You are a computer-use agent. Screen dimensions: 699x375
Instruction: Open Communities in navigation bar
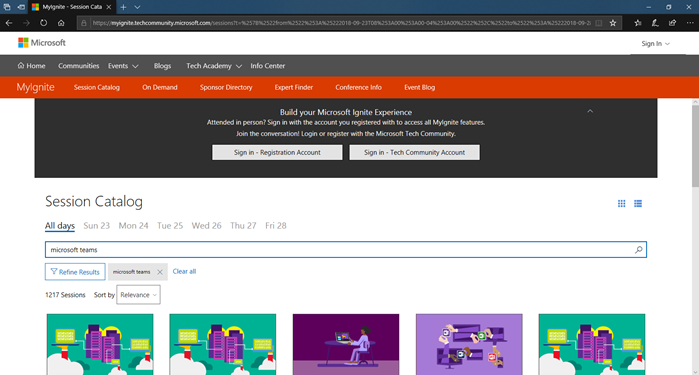(78, 66)
